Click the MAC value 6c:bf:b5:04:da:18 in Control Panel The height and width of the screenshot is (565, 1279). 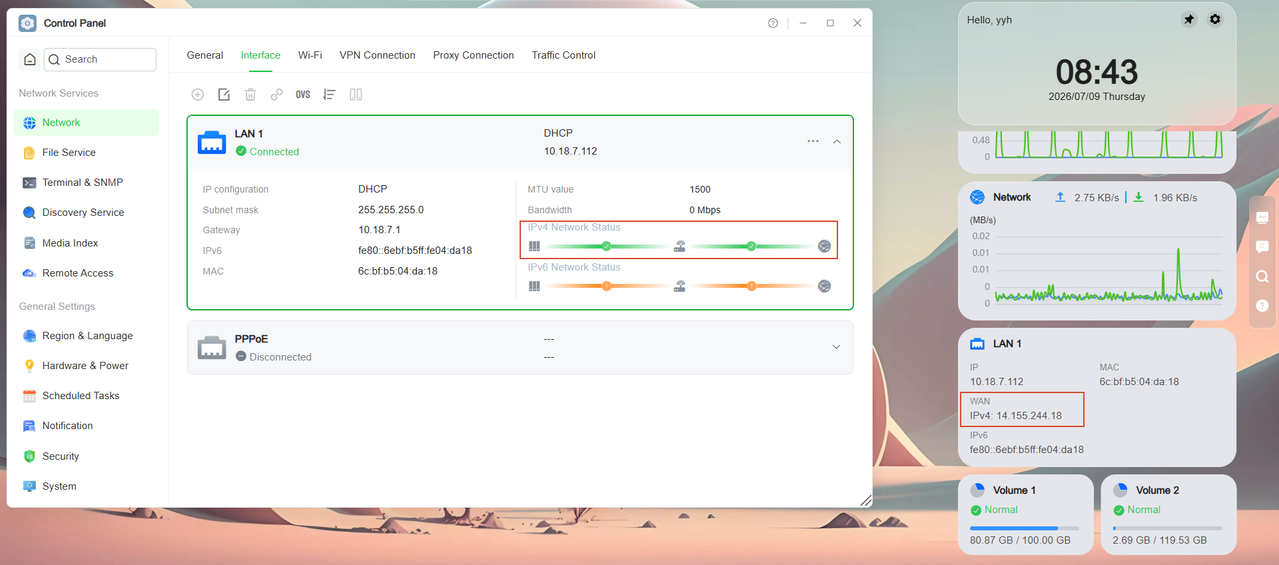point(398,271)
